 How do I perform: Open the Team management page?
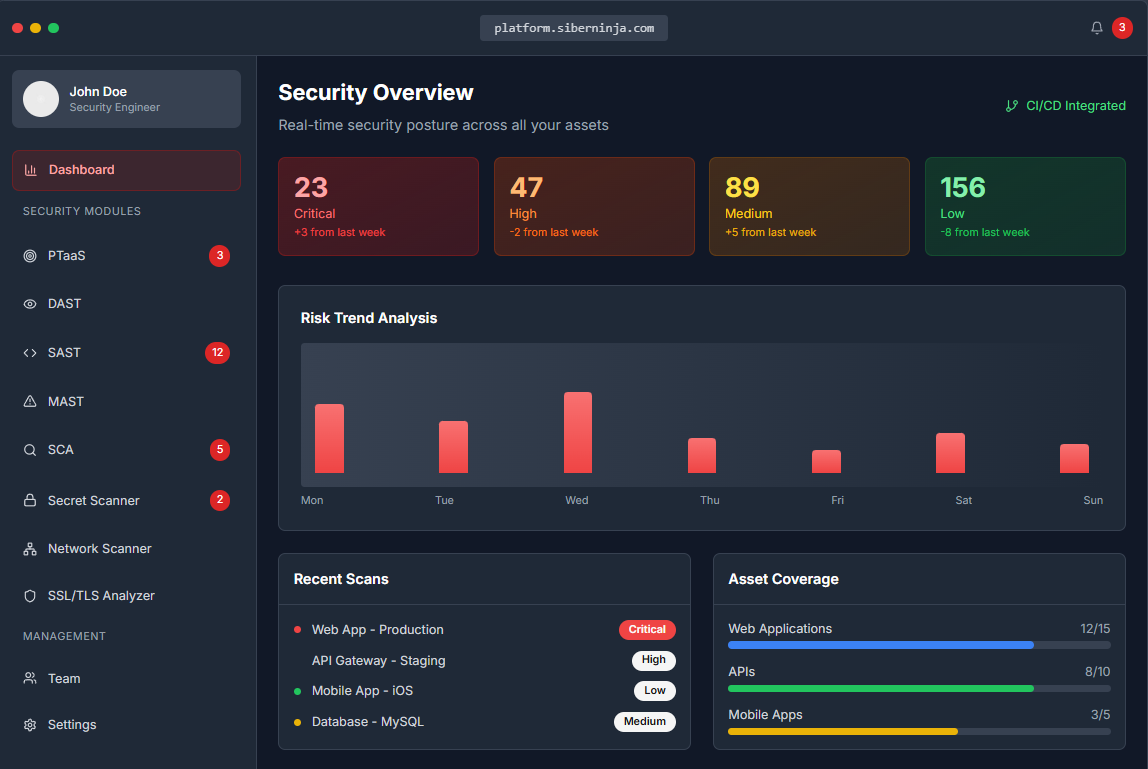click(x=64, y=679)
